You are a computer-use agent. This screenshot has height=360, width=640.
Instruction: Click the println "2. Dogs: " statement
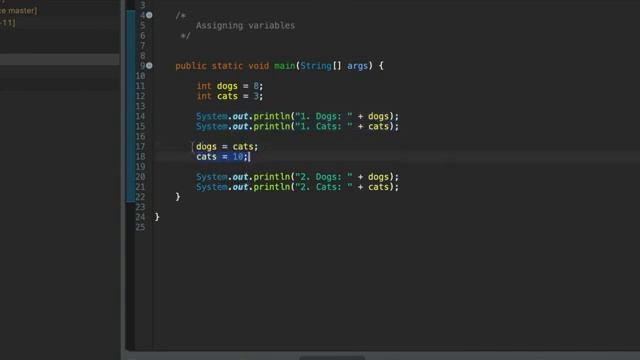[x=297, y=177]
